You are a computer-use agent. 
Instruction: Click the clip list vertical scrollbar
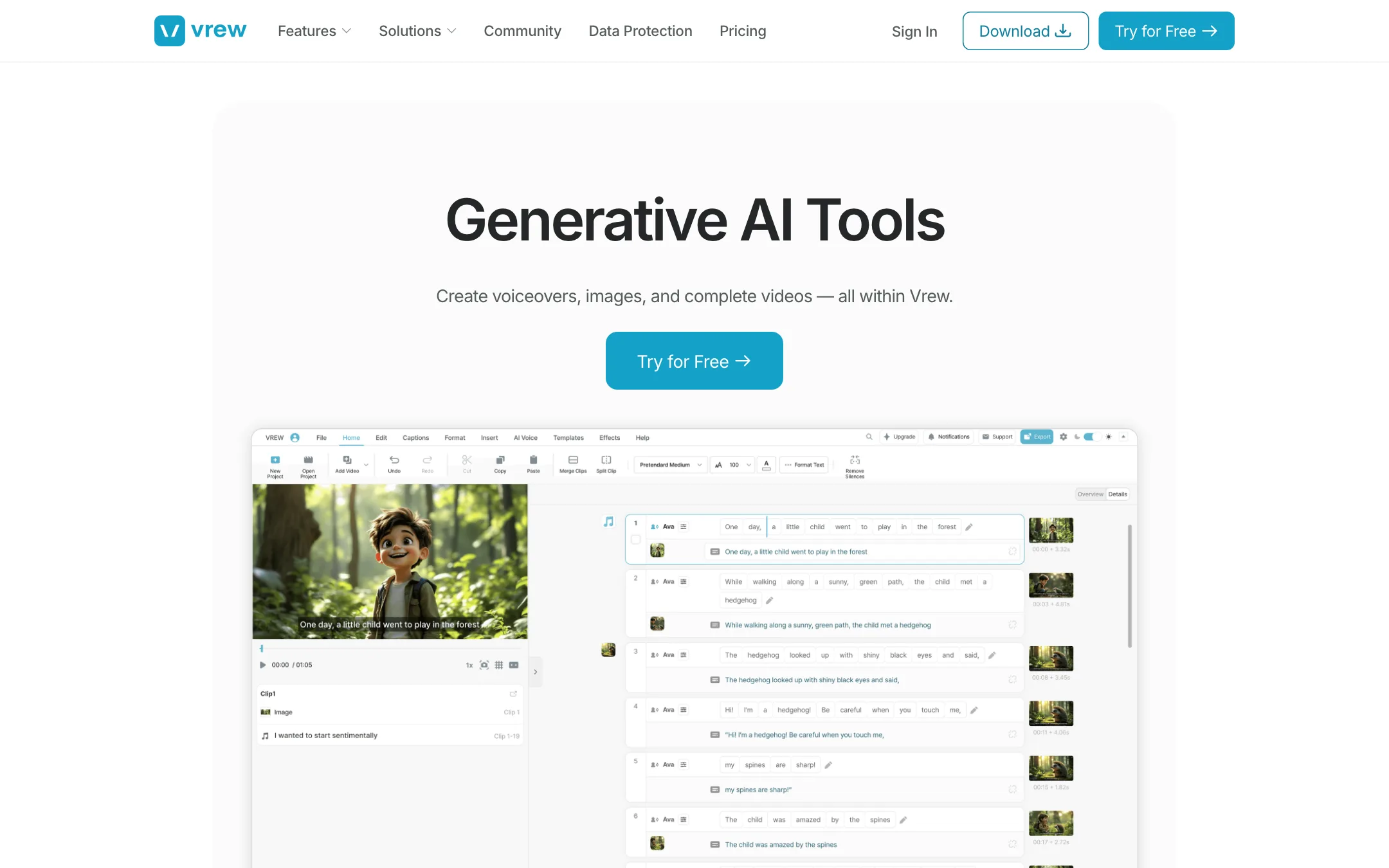[x=1129, y=586]
